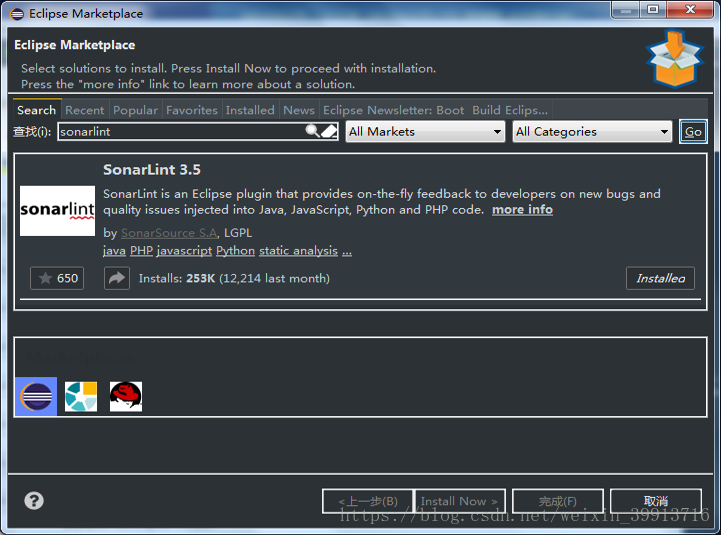Click the 上一步(B) back button
This screenshot has height=535, width=721.
[368, 501]
